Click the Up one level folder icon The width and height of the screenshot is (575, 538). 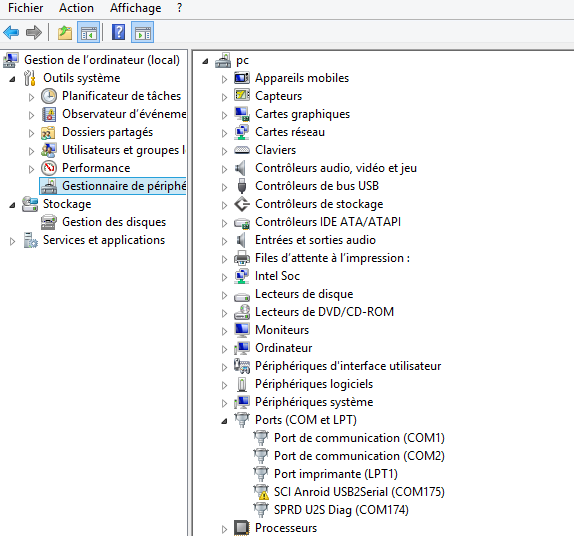(x=65, y=33)
